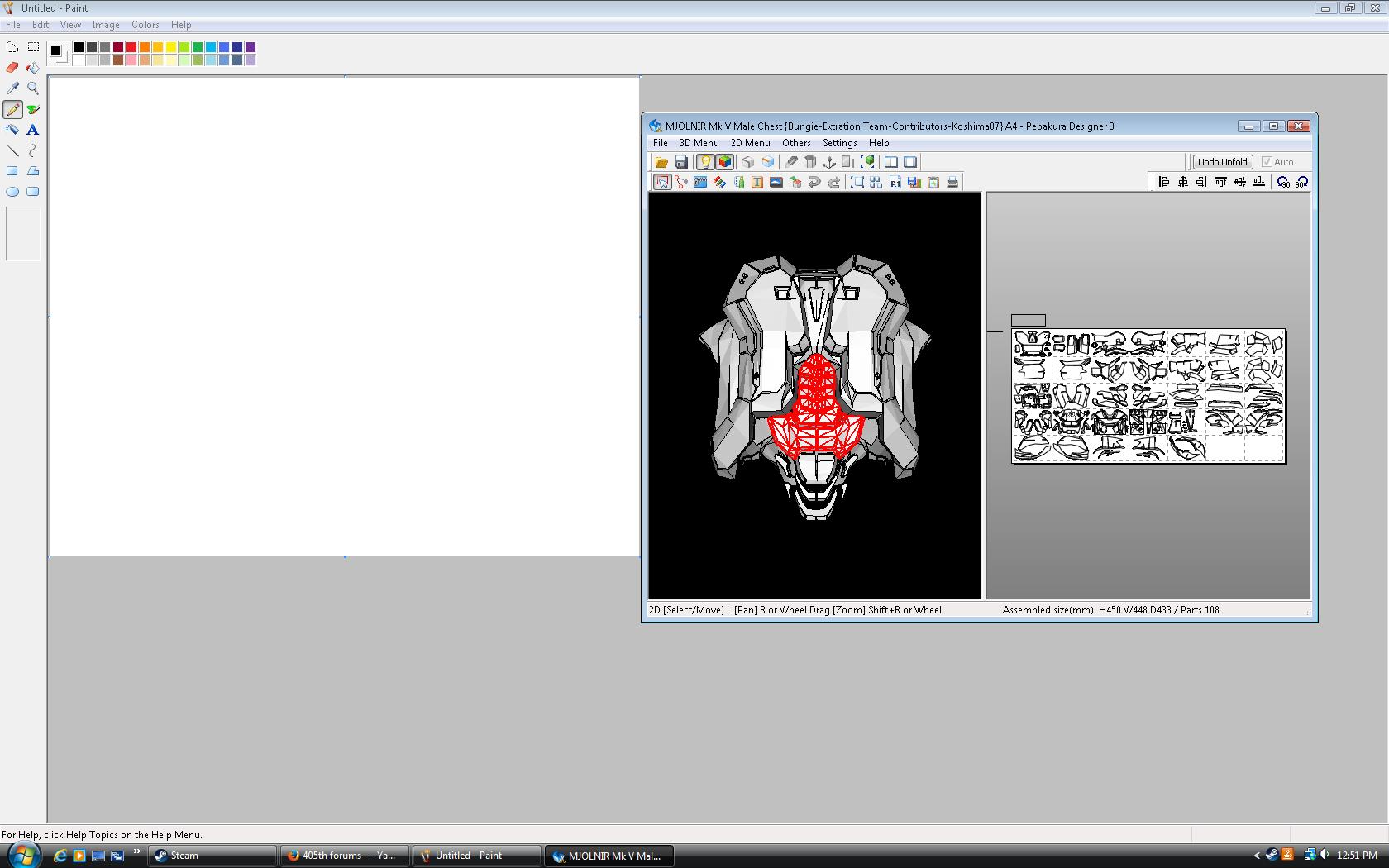Pick the purple color swatch in Paint palette
This screenshot has width=1389, height=868.
(x=251, y=47)
